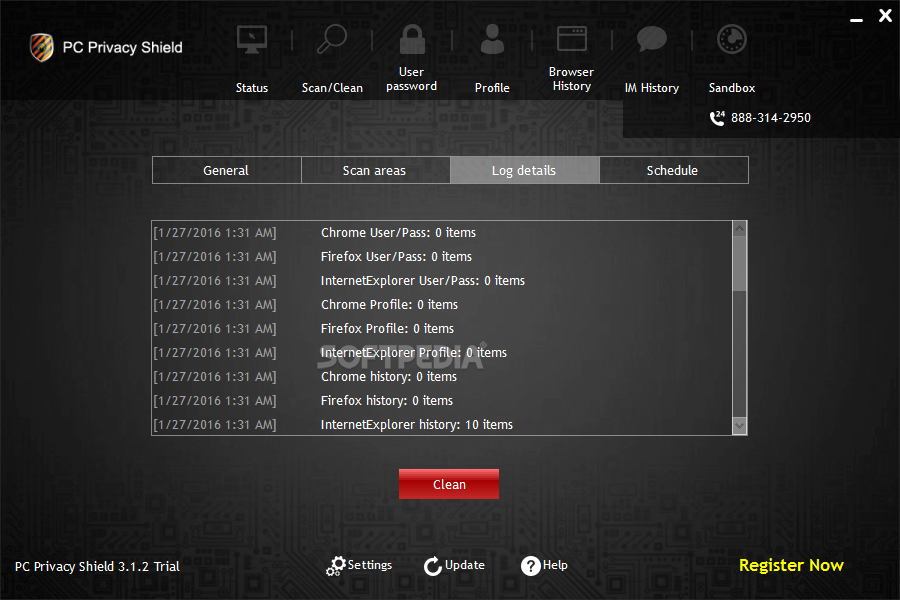The width and height of the screenshot is (900, 600).
Task: Click the phone support icon
Action: point(717,118)
